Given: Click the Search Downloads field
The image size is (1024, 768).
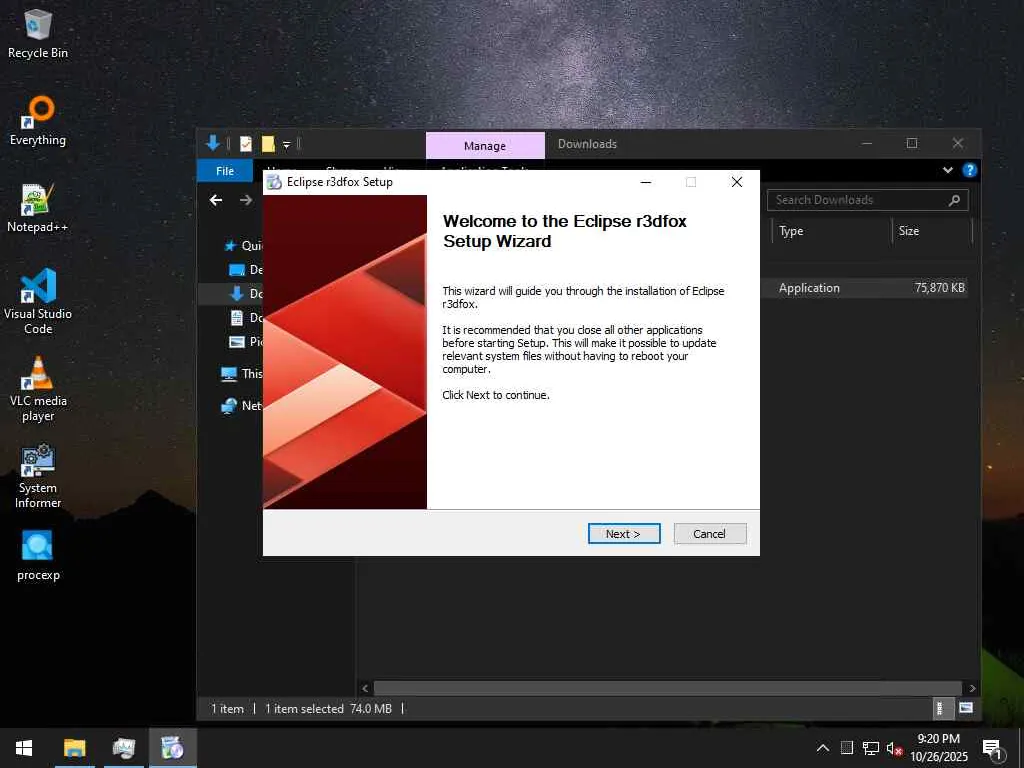Looking at the screenshot, I should tap(867, 200).
